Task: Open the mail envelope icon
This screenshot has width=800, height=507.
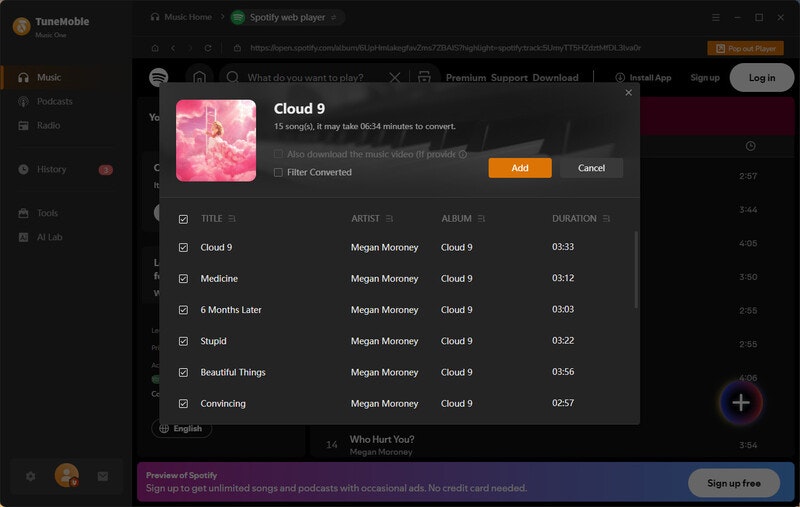Action: click(x=103, y=476)
